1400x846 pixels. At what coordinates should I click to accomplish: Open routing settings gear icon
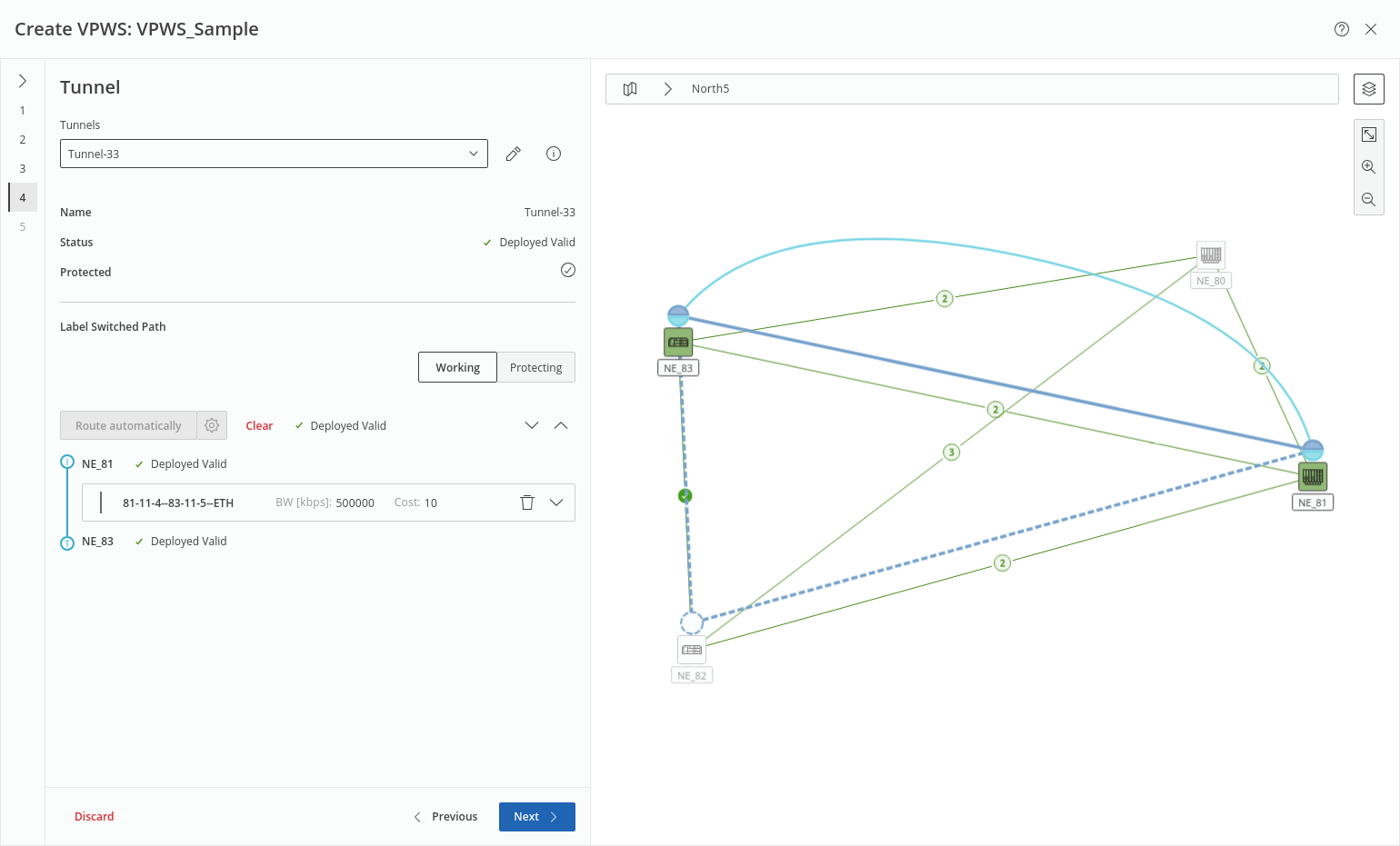(212, 425)
